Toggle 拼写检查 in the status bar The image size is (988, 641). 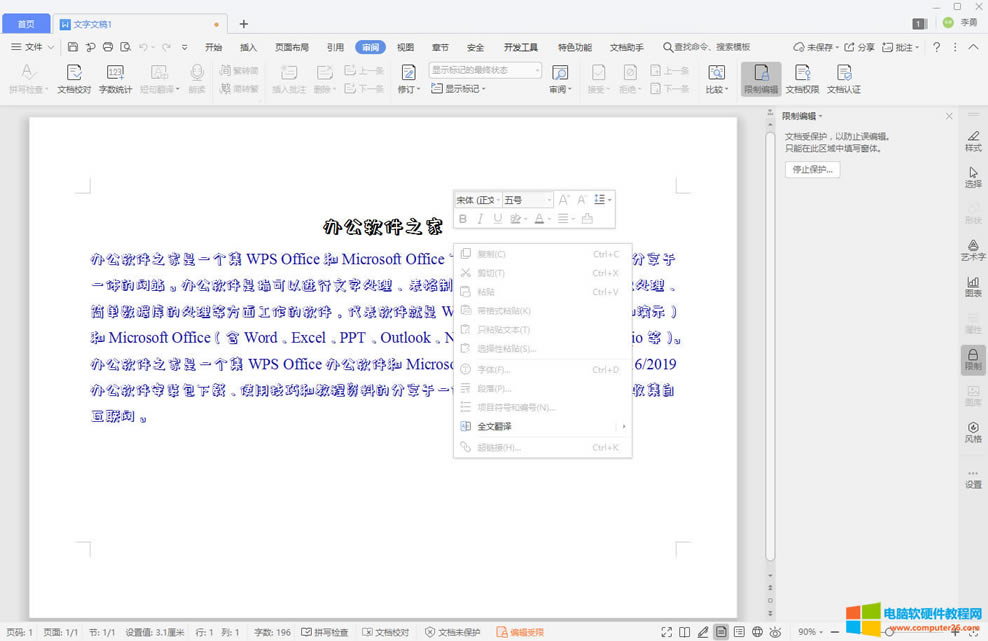[325, 632]
